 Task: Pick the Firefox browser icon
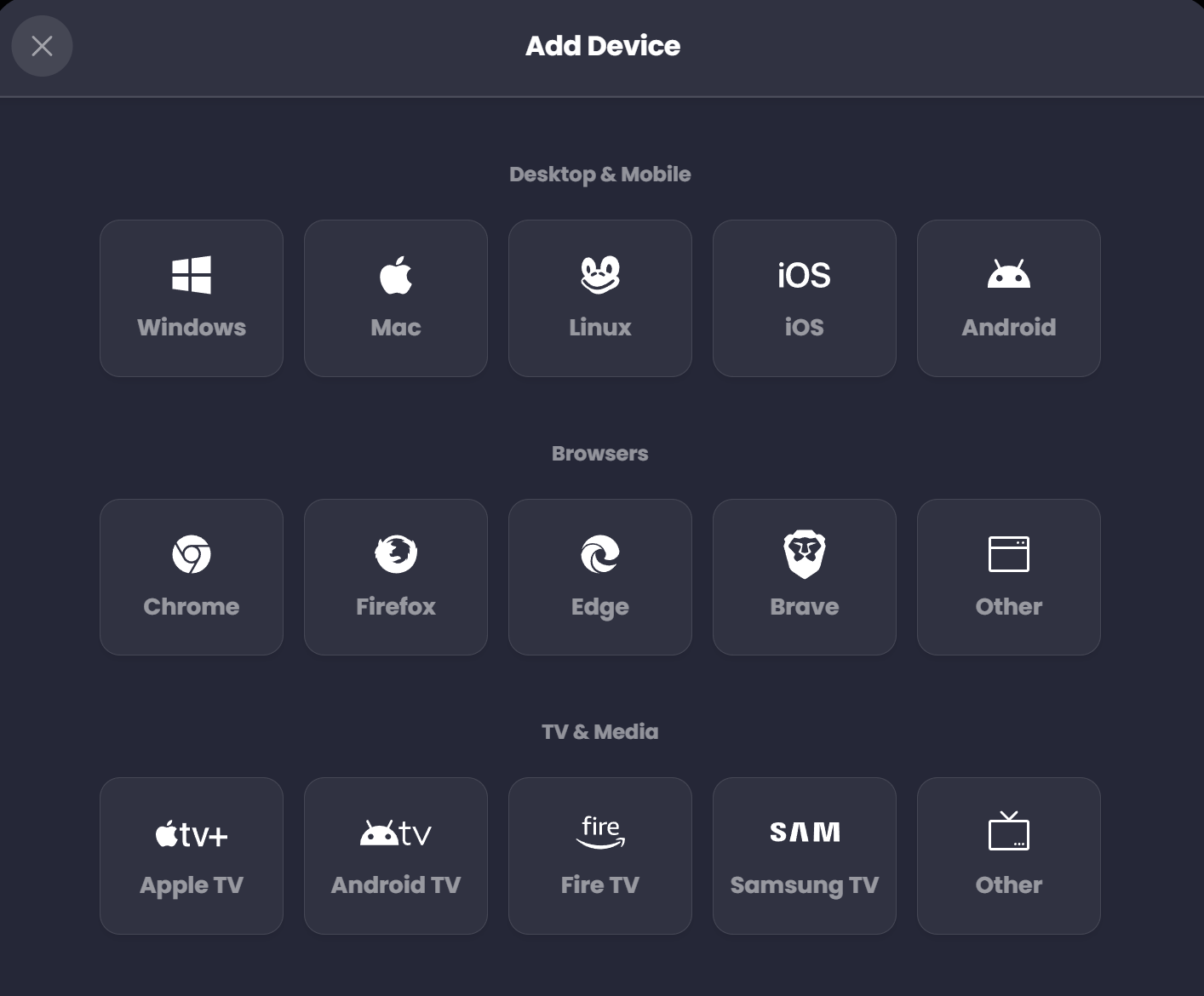[x=396, y=554]
